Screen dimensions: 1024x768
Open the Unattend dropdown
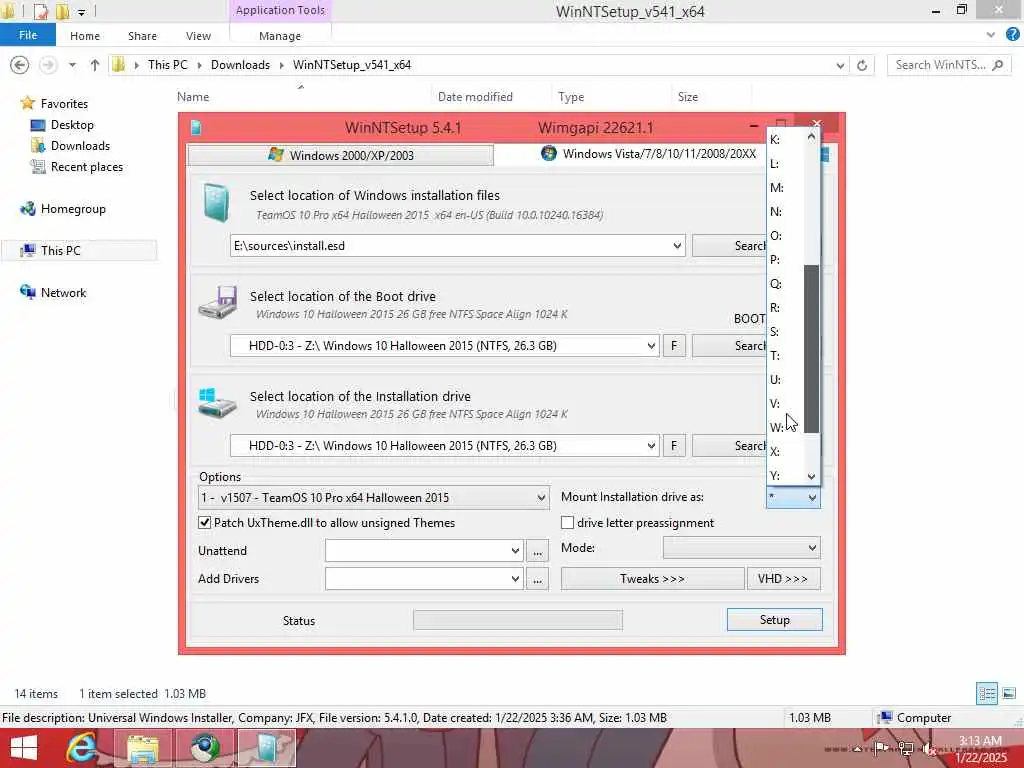pos(515,551)
